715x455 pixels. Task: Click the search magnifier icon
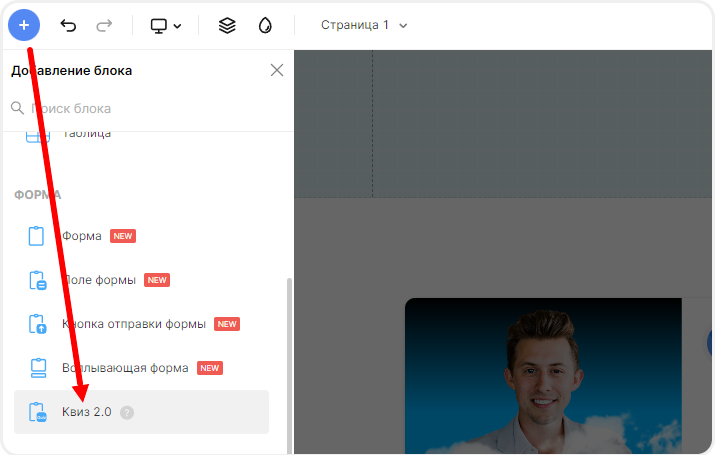(17, 108)
